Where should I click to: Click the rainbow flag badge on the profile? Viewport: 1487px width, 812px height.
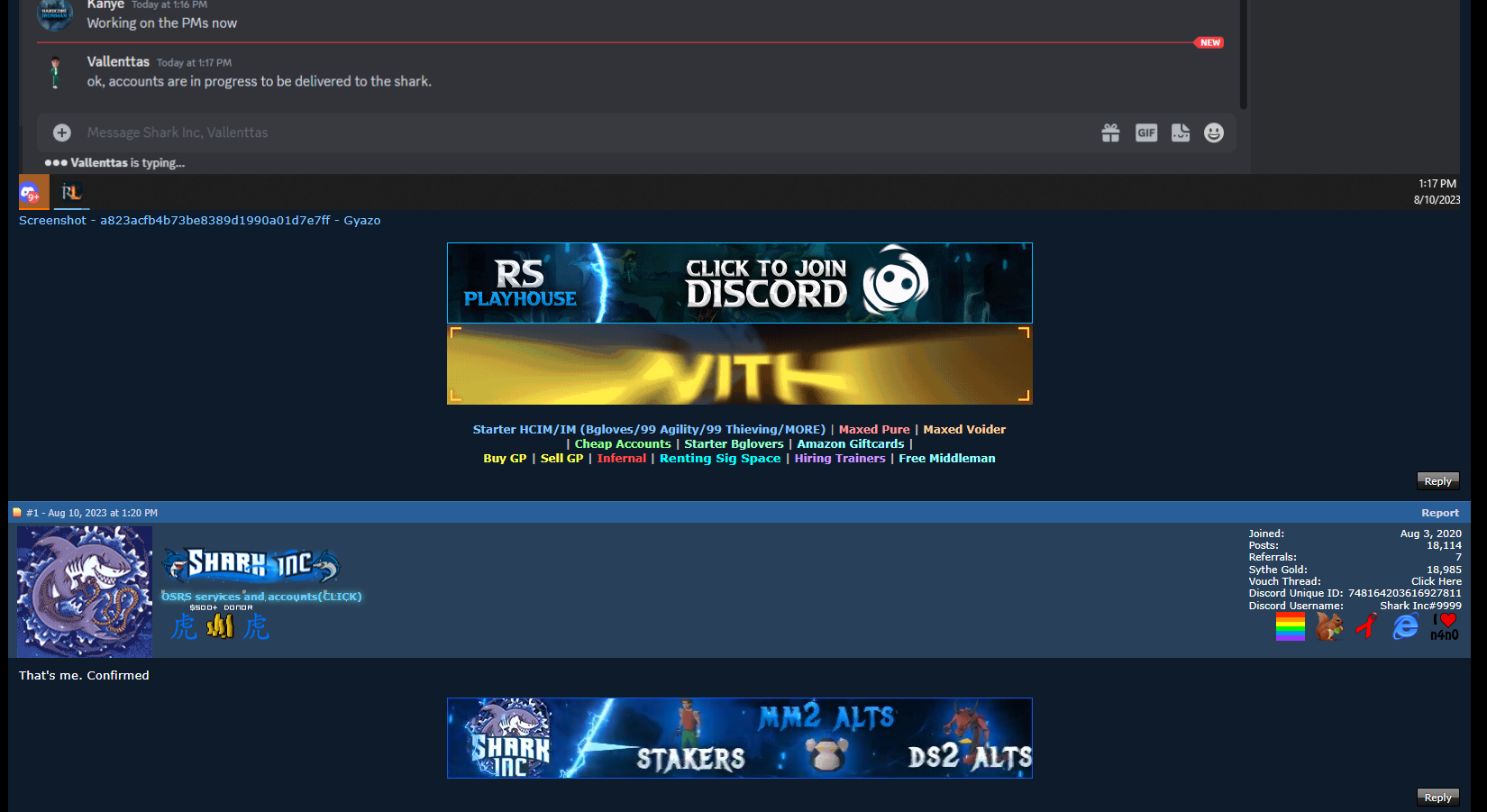(1290, 628)
